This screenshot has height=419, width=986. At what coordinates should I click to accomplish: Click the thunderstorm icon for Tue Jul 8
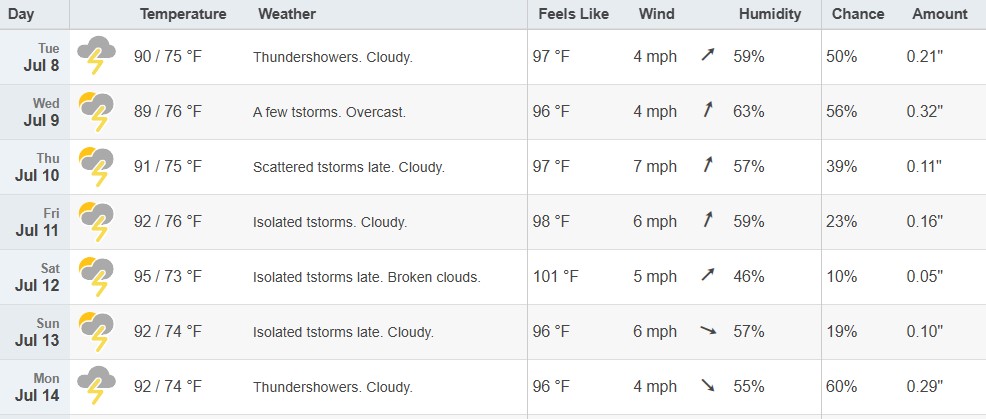(96, 56)
